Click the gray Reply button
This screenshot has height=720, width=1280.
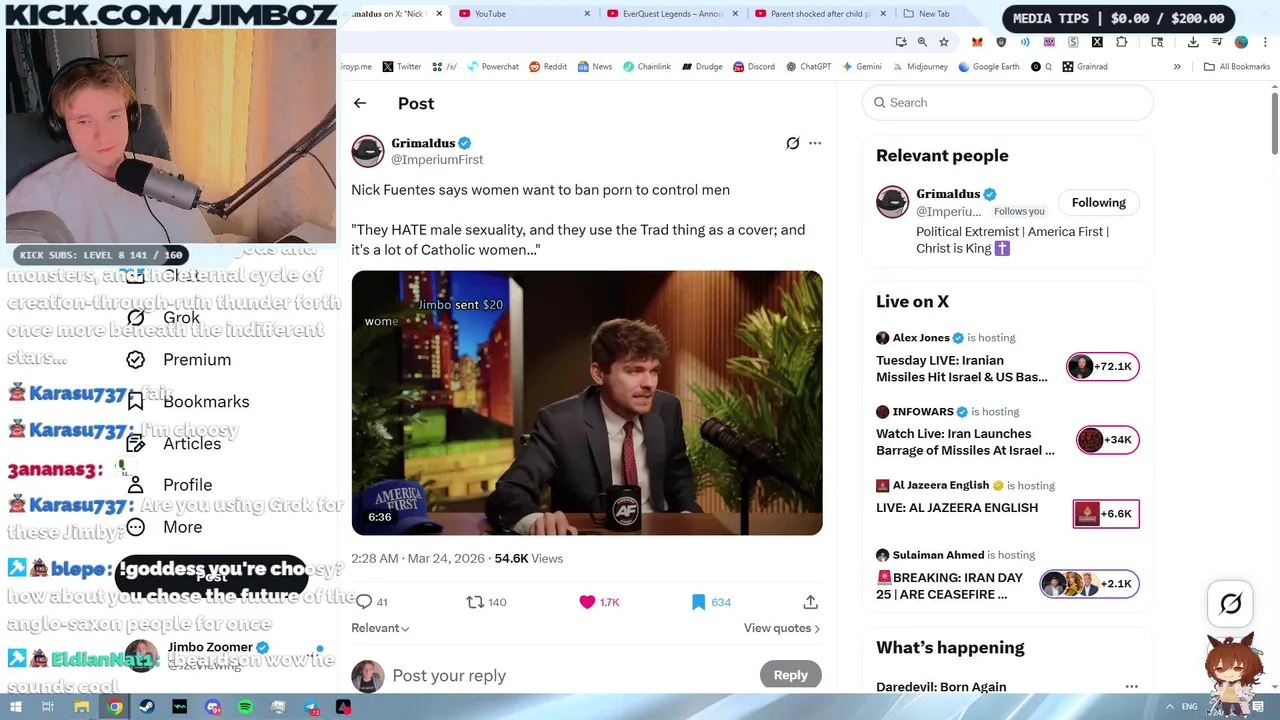pyautogui.click(x=790, y=675)
